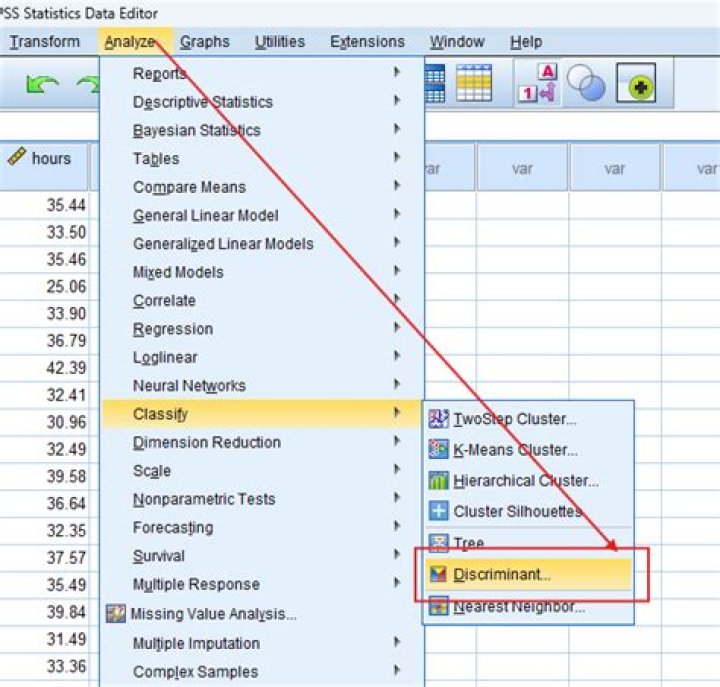
Task: Open the Extensions menu
Action: [367, 42]
